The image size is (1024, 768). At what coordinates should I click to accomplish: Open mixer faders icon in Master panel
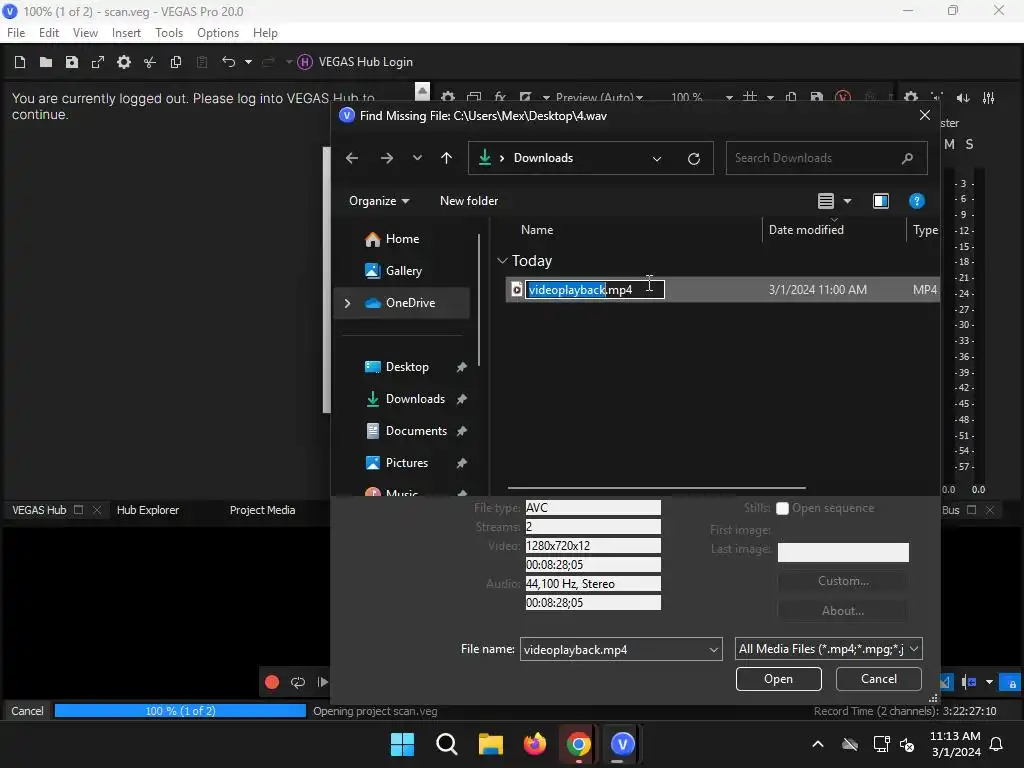pos(989,98)
